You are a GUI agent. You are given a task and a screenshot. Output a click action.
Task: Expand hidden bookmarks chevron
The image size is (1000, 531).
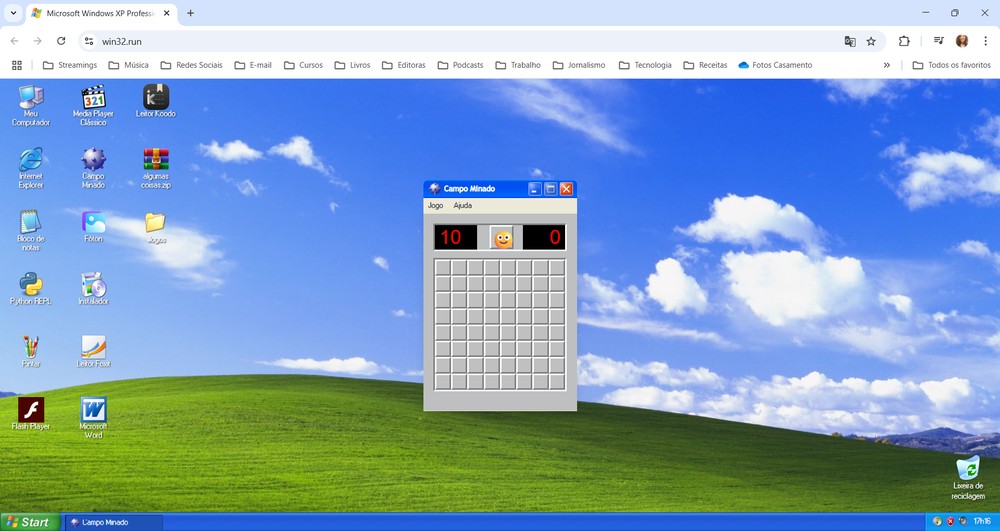tap(886, 65)
